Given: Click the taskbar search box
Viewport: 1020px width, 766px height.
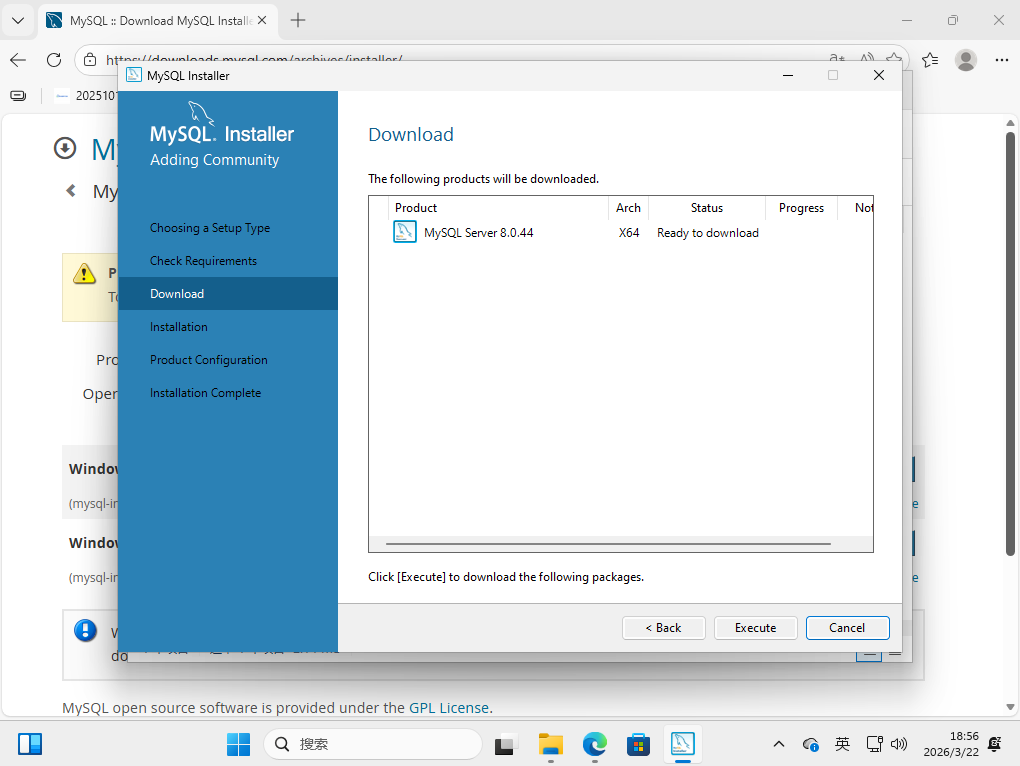Looking at the screenshot, I should 373,744.
